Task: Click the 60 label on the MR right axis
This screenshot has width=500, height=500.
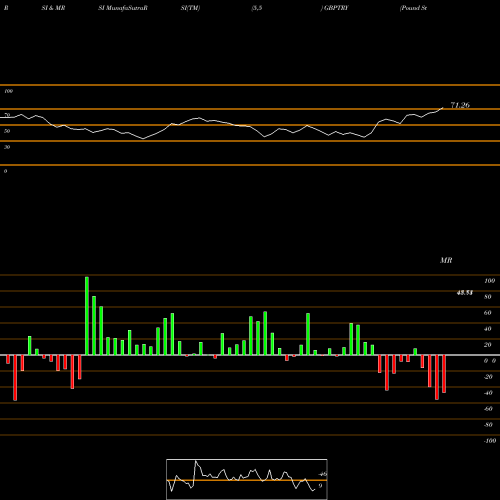Action: 488,313
